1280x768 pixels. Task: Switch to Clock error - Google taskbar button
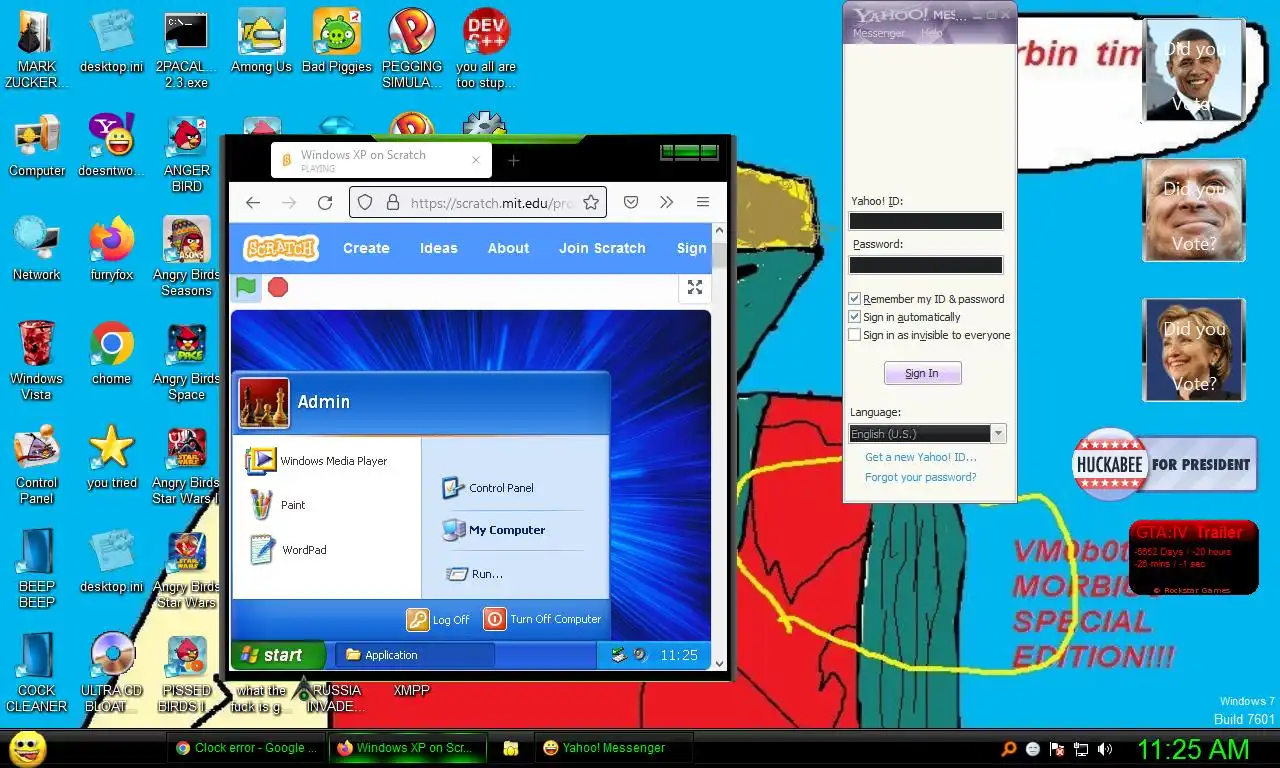pos(247,748)
